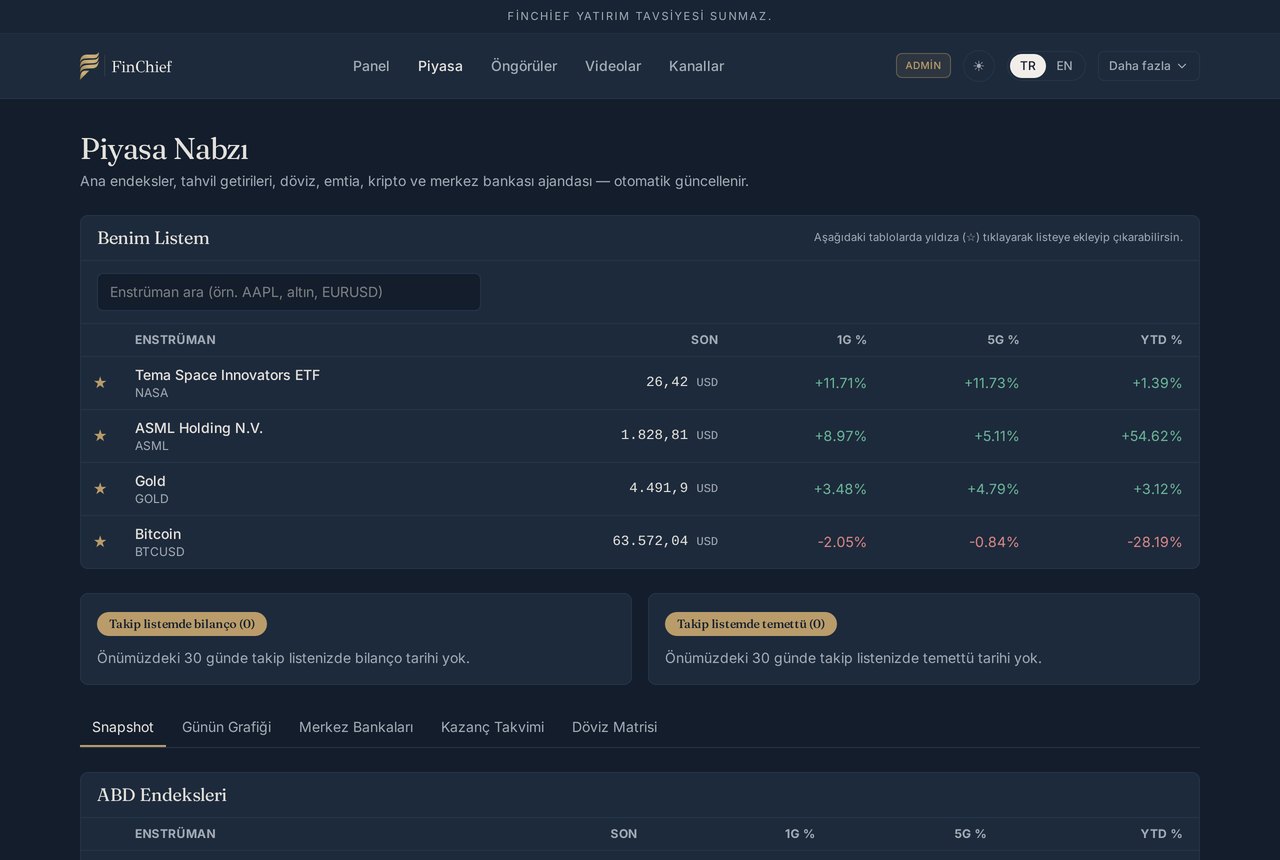
Task: Go to the Piyasa nav item
Action: [440, 66]
